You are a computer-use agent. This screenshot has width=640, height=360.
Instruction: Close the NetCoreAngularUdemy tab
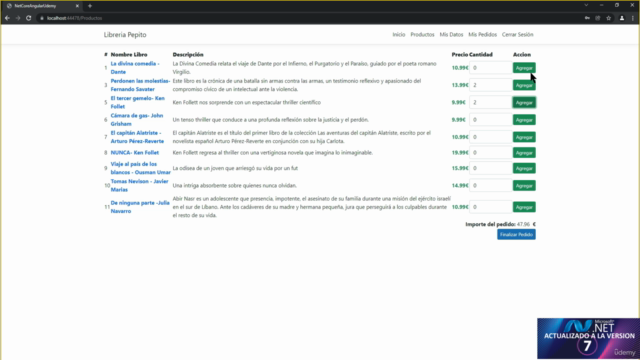pyautogui.click(x=77, y=6)
